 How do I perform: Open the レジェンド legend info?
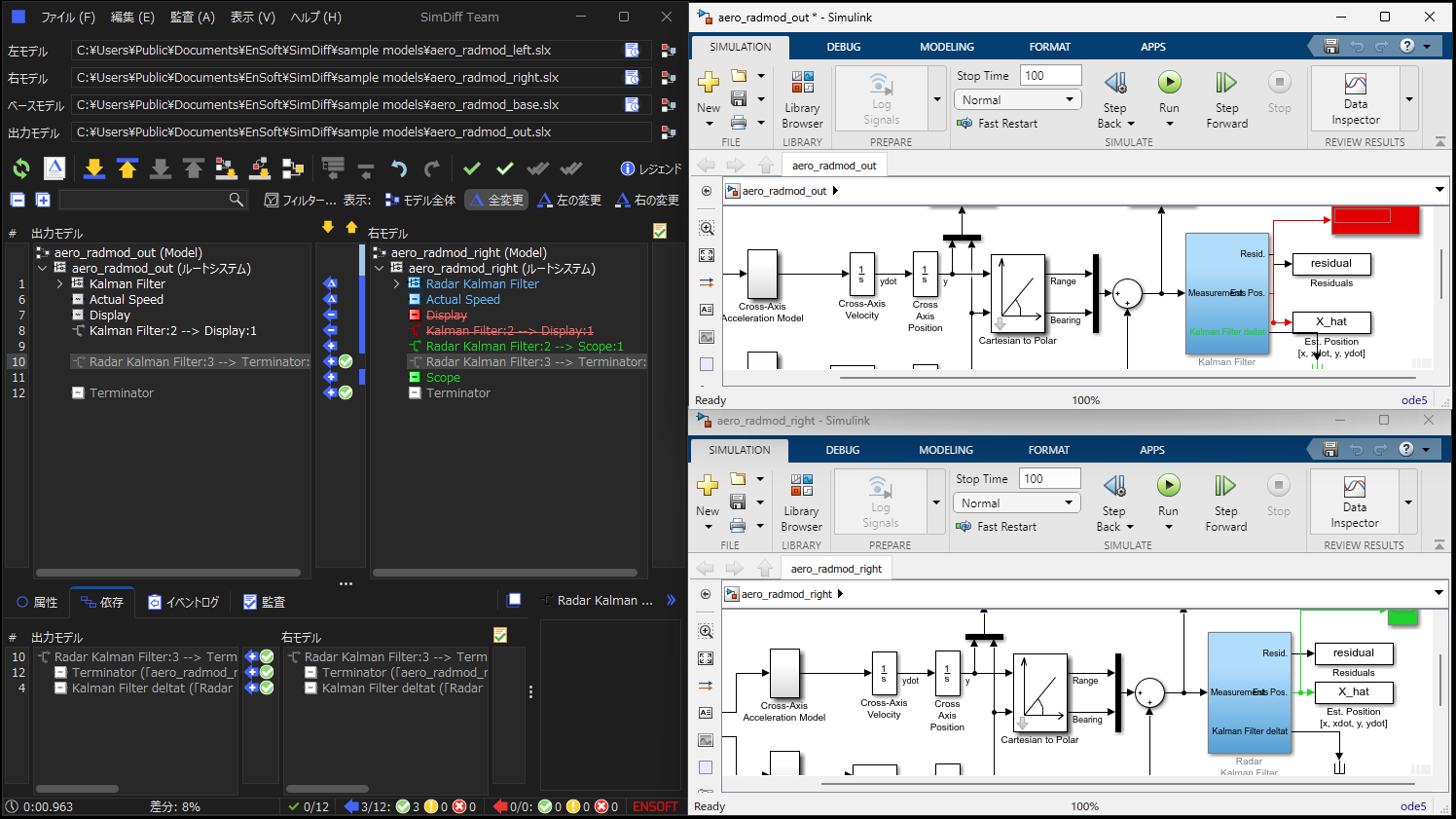[x=651, y=169]
